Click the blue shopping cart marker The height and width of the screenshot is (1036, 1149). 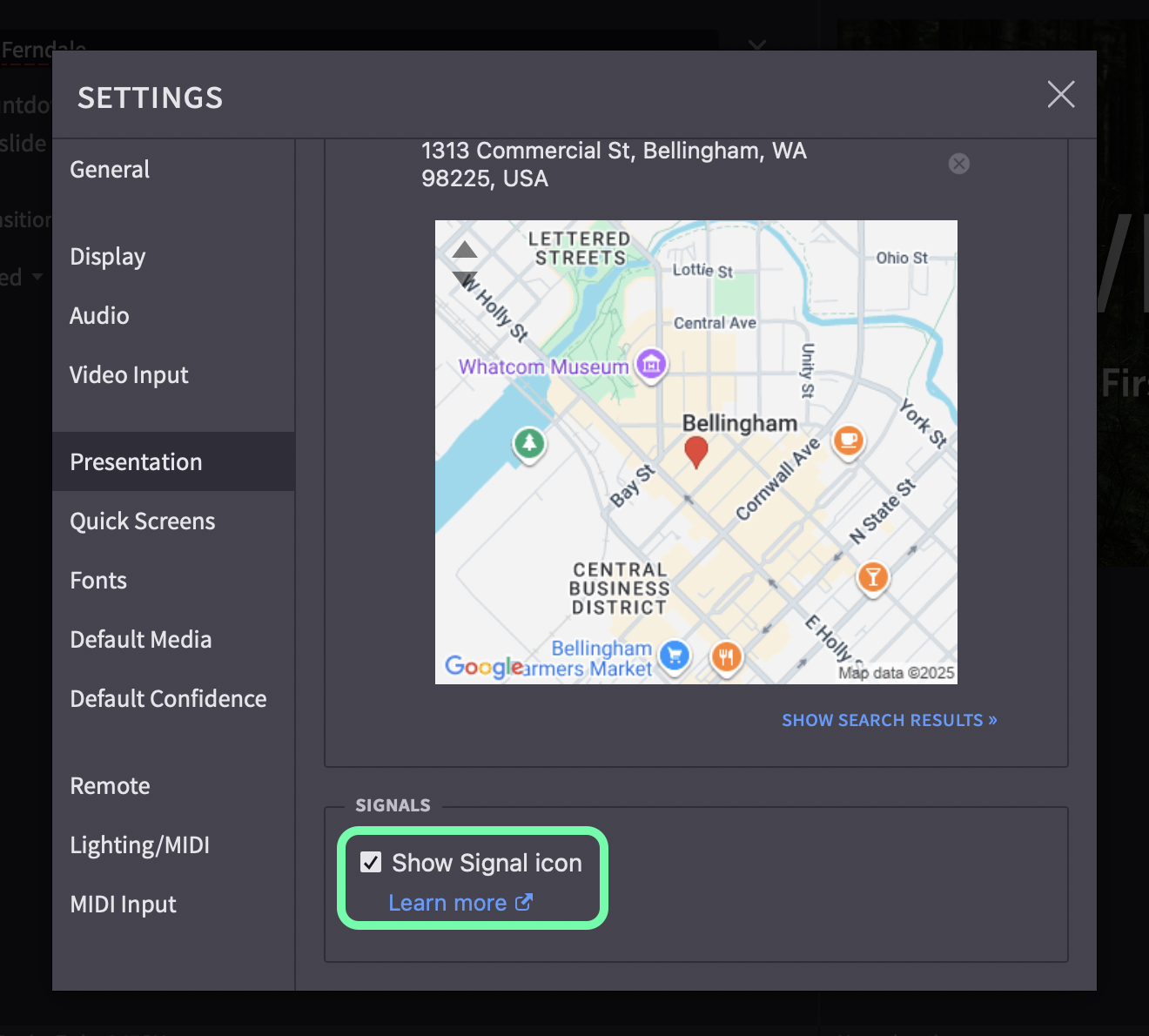(675, 656)
